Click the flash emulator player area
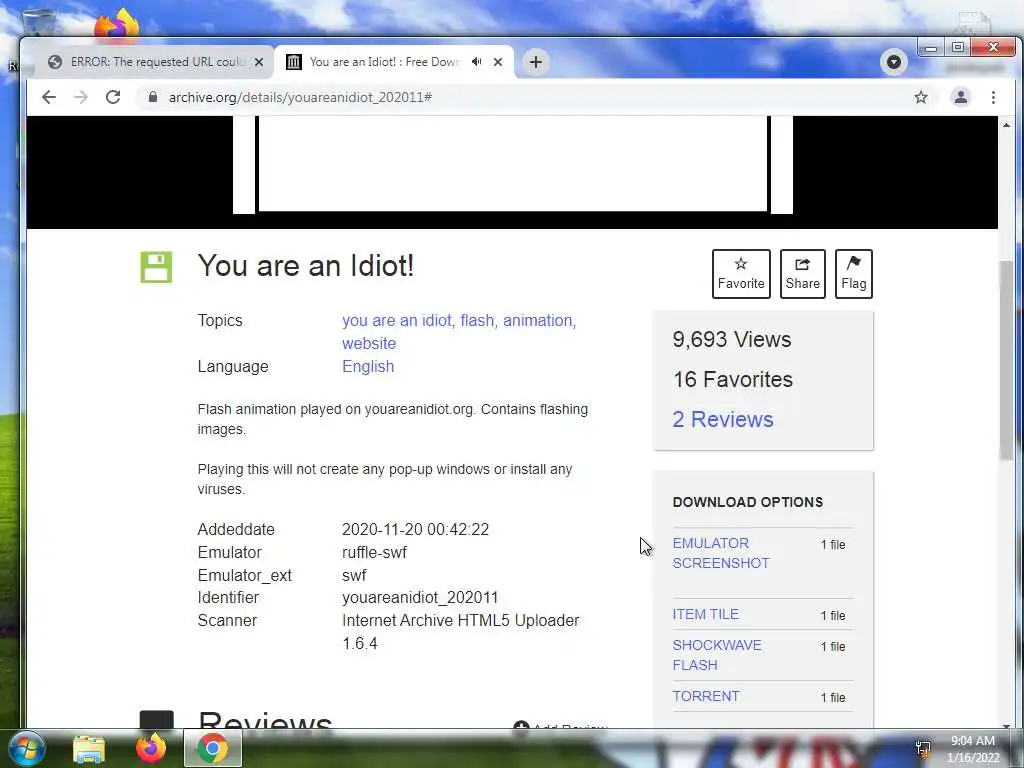The image size is (1024, 768). [513, 163]
